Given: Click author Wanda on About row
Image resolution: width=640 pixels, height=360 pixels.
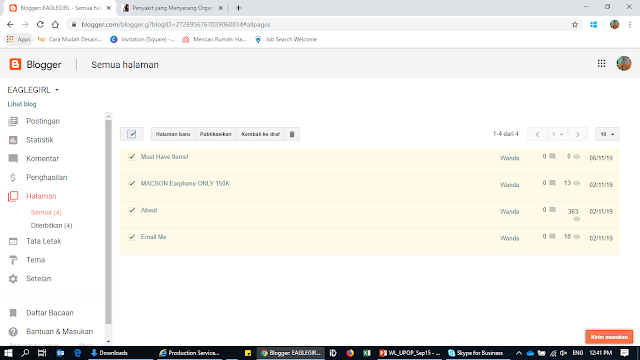Looking at the screenshot, I should (x=509, y=211).
